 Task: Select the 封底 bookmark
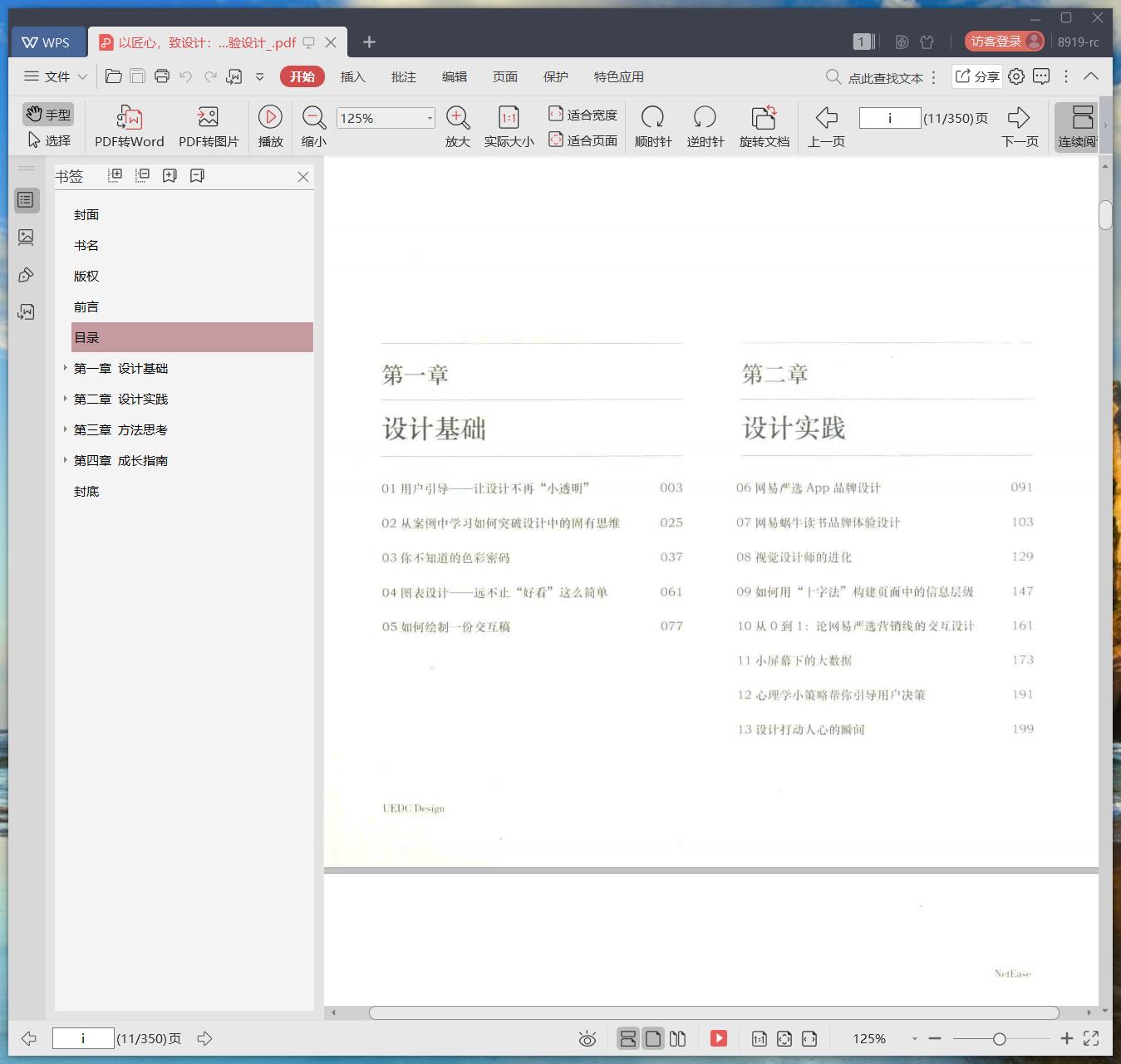point(86,491)
